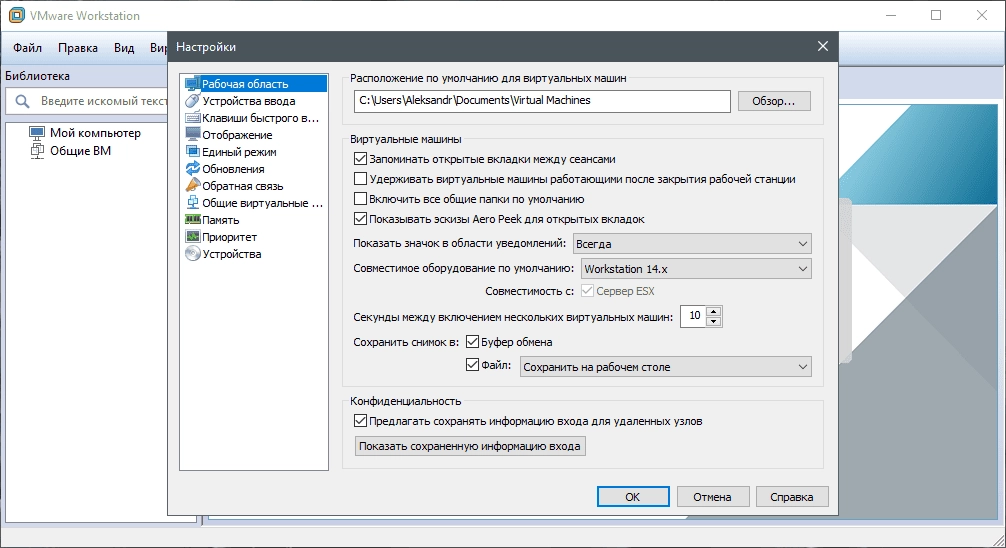Click the Единый режим icon
1006x548 pixels.
192,151
